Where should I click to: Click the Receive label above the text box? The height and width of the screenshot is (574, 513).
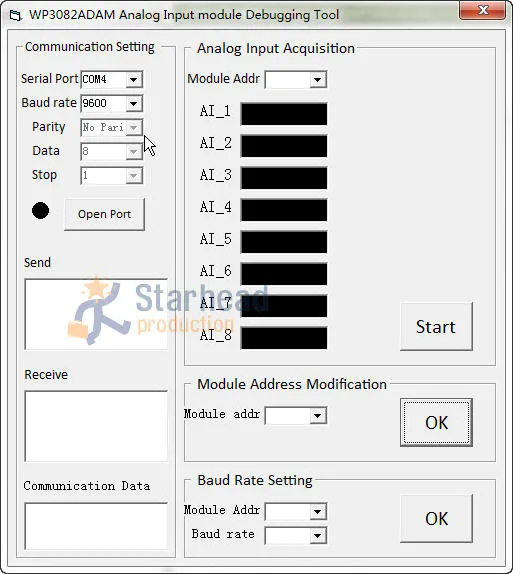(46, 374)
